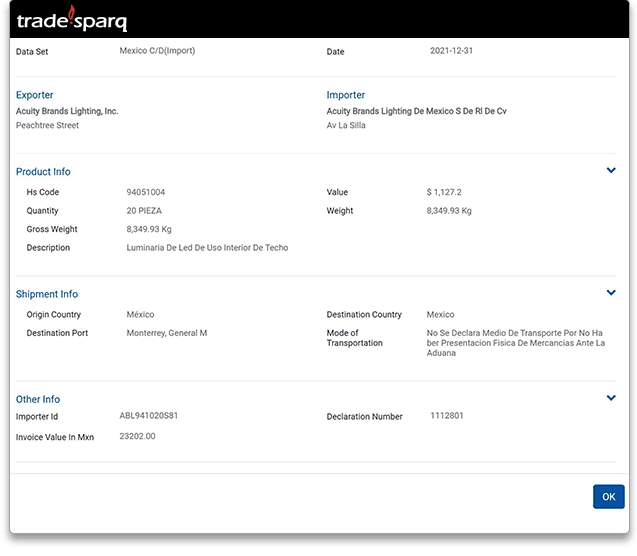Click the Gross Weight label

click(52, 229)
